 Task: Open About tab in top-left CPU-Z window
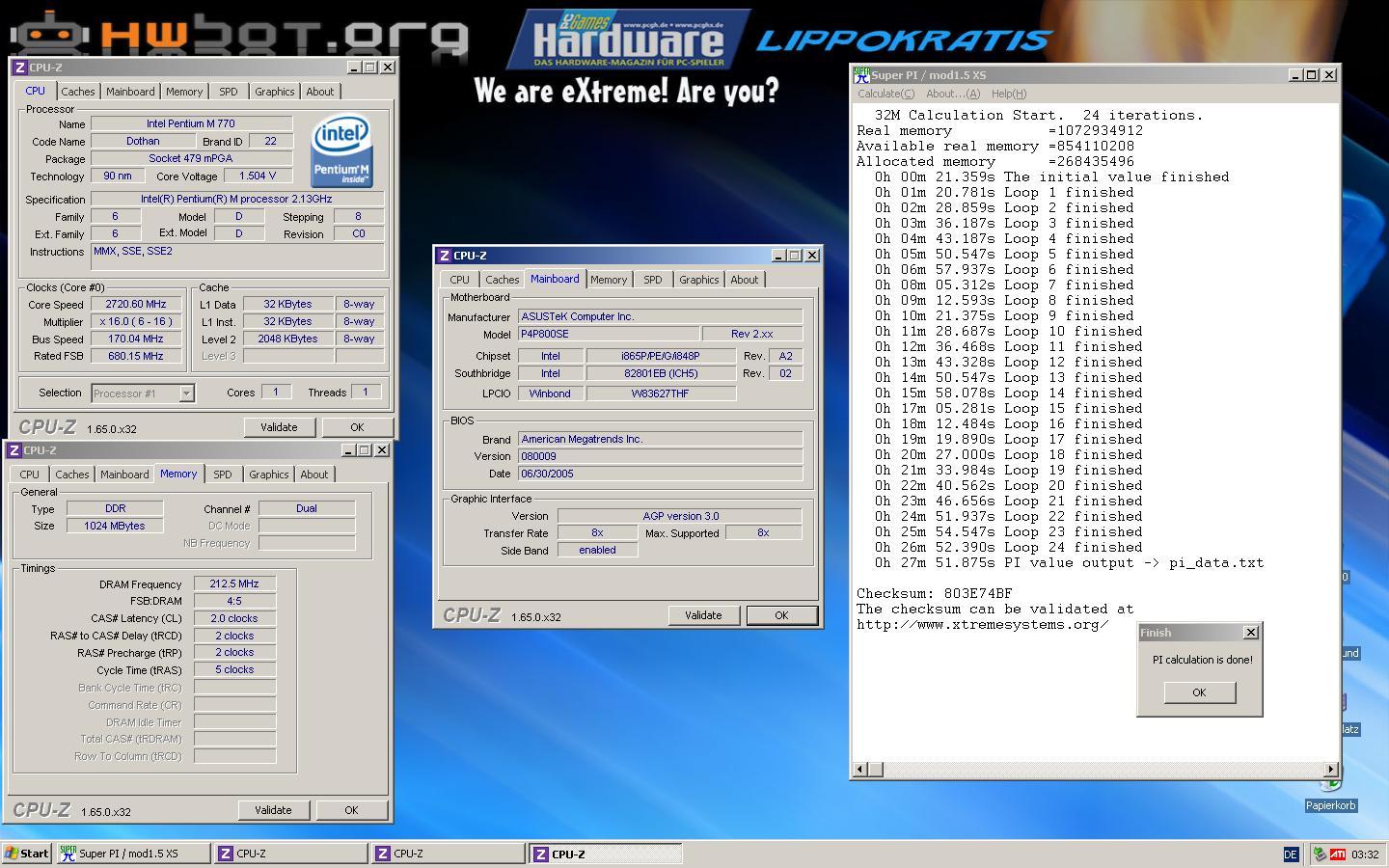coord(320,92)
